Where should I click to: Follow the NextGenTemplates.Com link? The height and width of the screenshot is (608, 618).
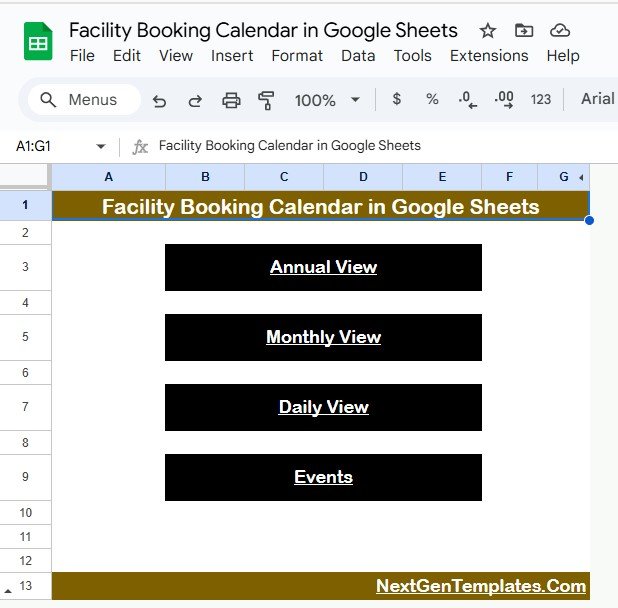[481, 586]
